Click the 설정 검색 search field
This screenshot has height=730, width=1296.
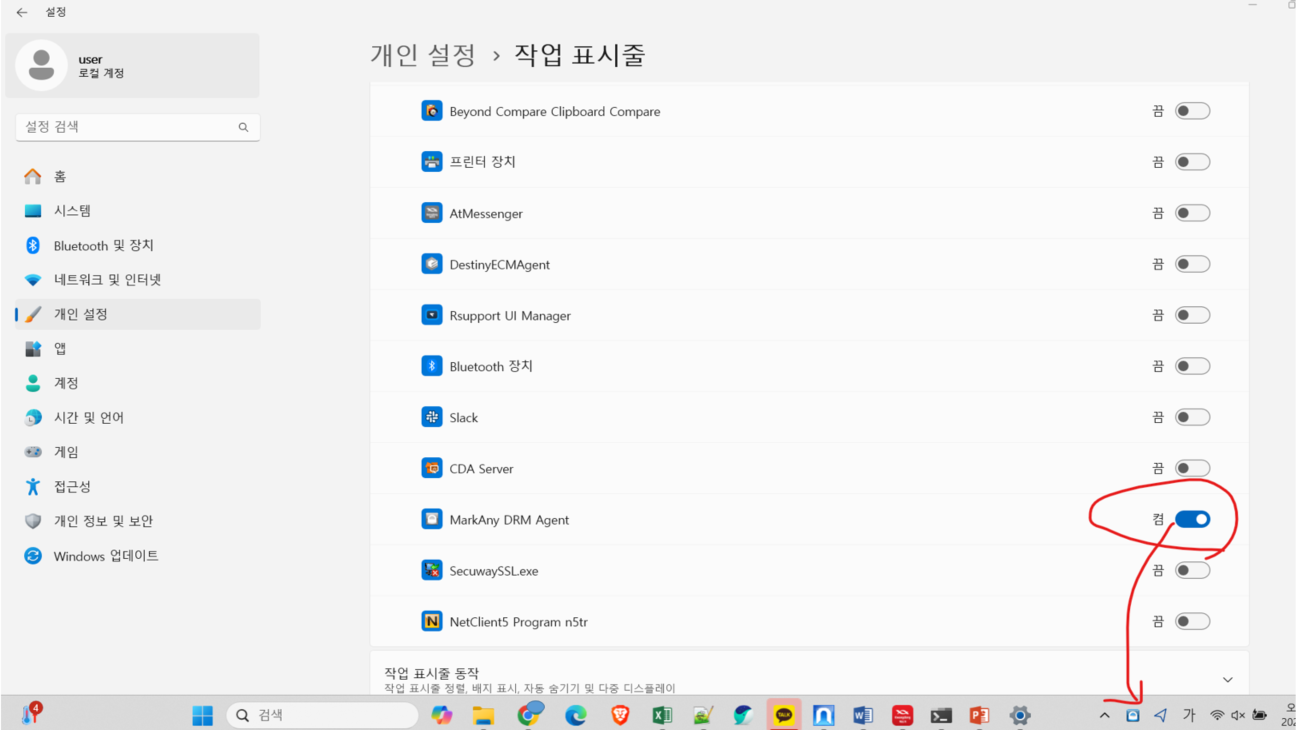(138, 127)
